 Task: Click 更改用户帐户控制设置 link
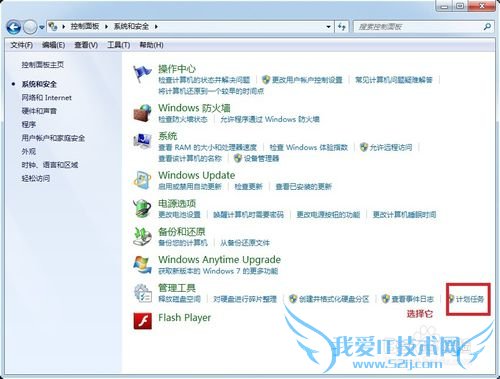pos(307,80)
